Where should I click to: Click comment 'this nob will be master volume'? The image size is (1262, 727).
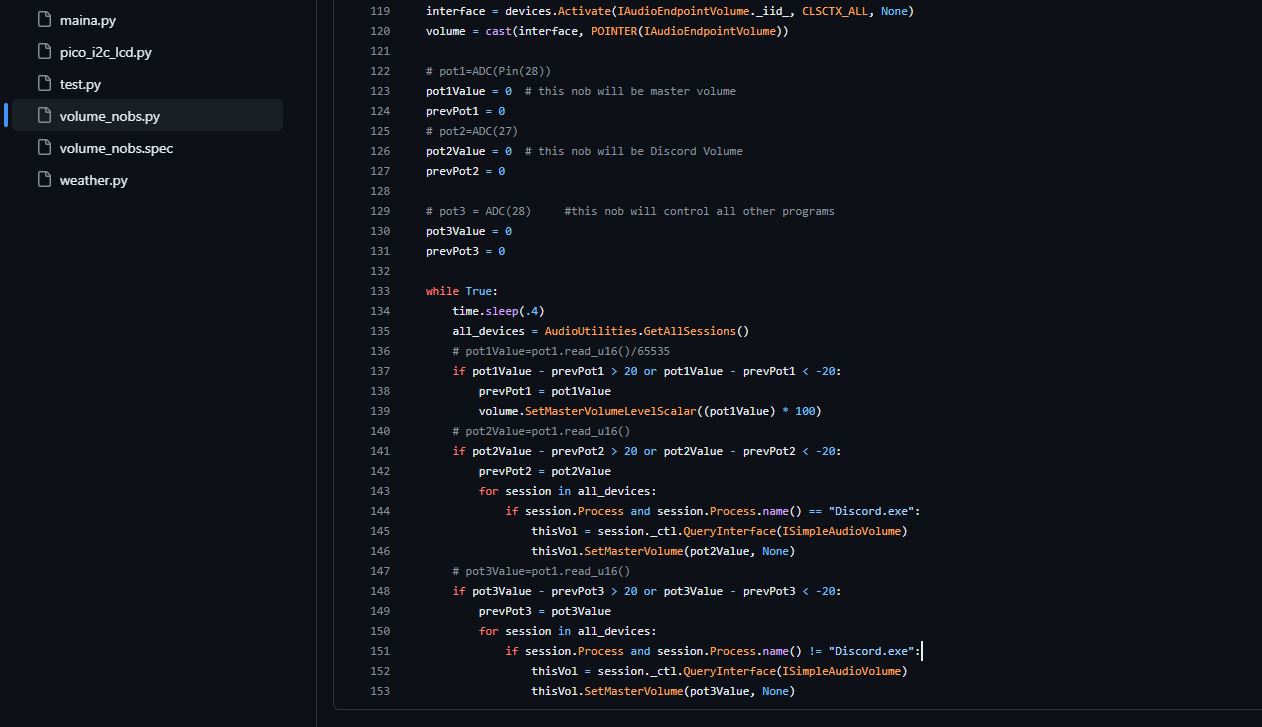tap(630, 91)
